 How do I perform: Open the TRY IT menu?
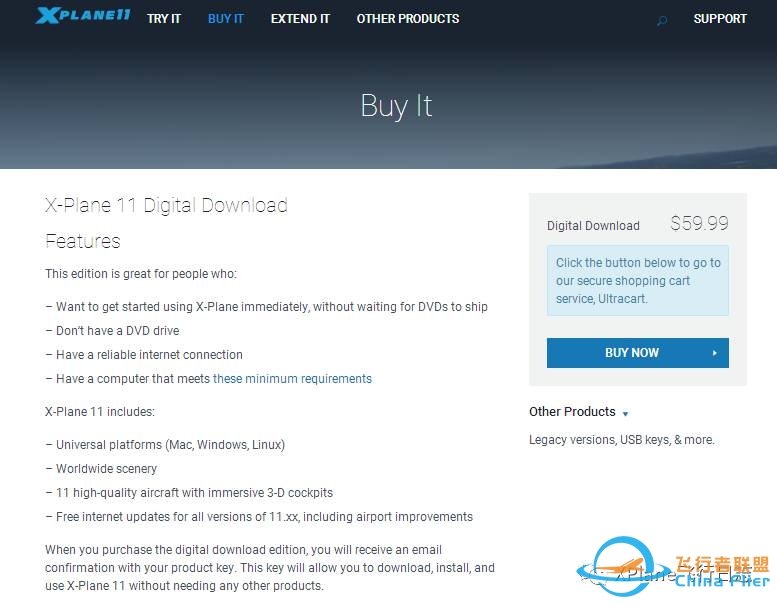point(164,19)
